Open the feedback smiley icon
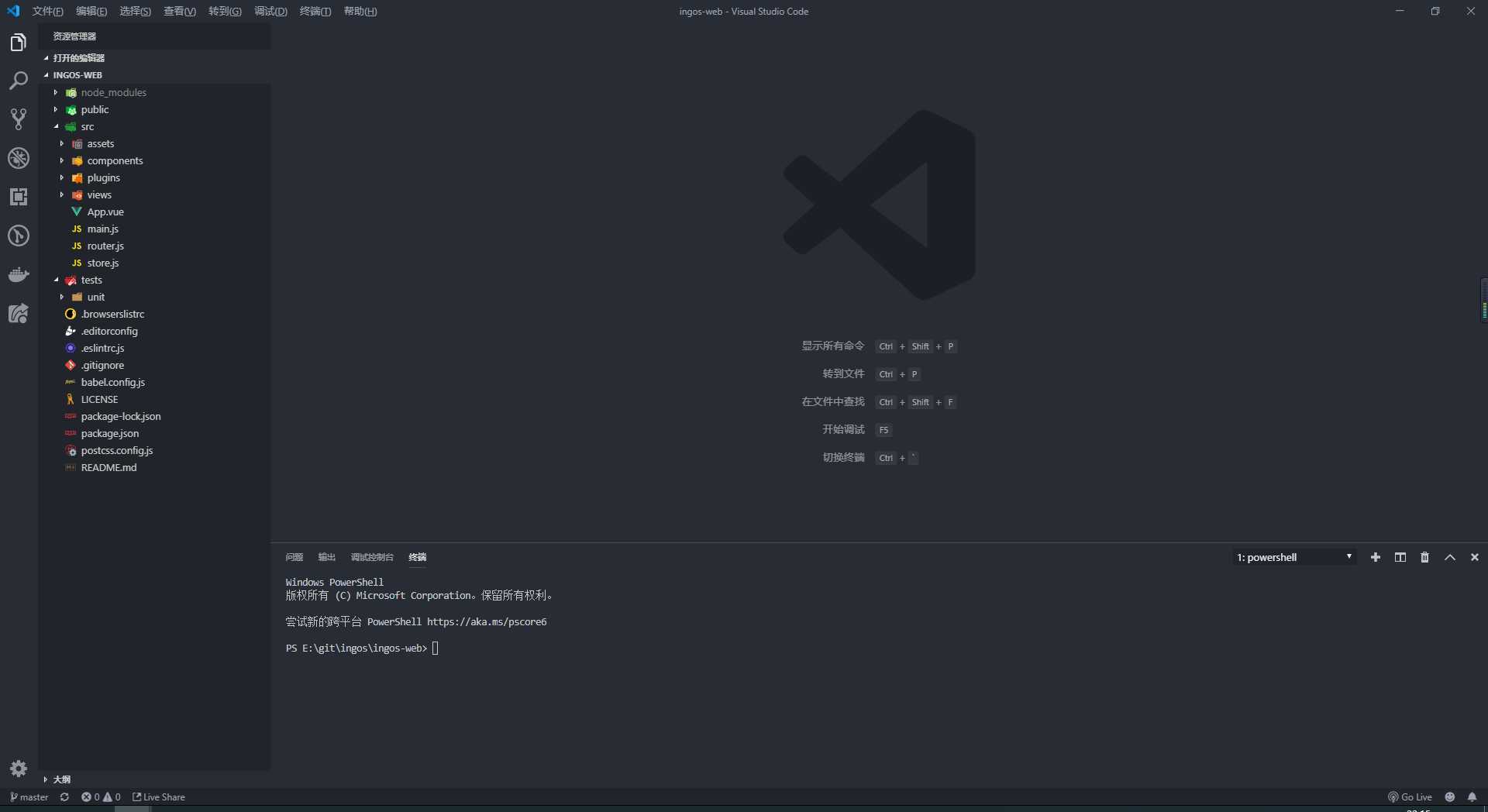The height and width of the screenshot is (812, 1488). pos(1450,797)
